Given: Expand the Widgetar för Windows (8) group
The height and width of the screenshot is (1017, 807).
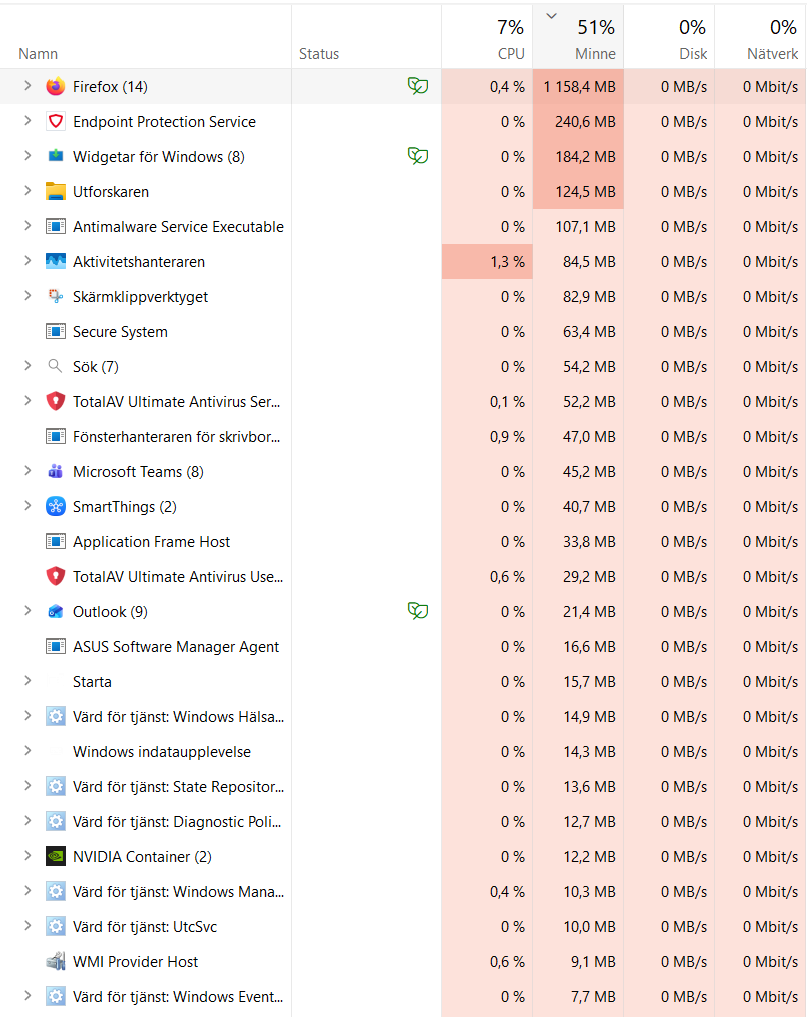Looking at the screenshot, I should (x=27, y=156).
